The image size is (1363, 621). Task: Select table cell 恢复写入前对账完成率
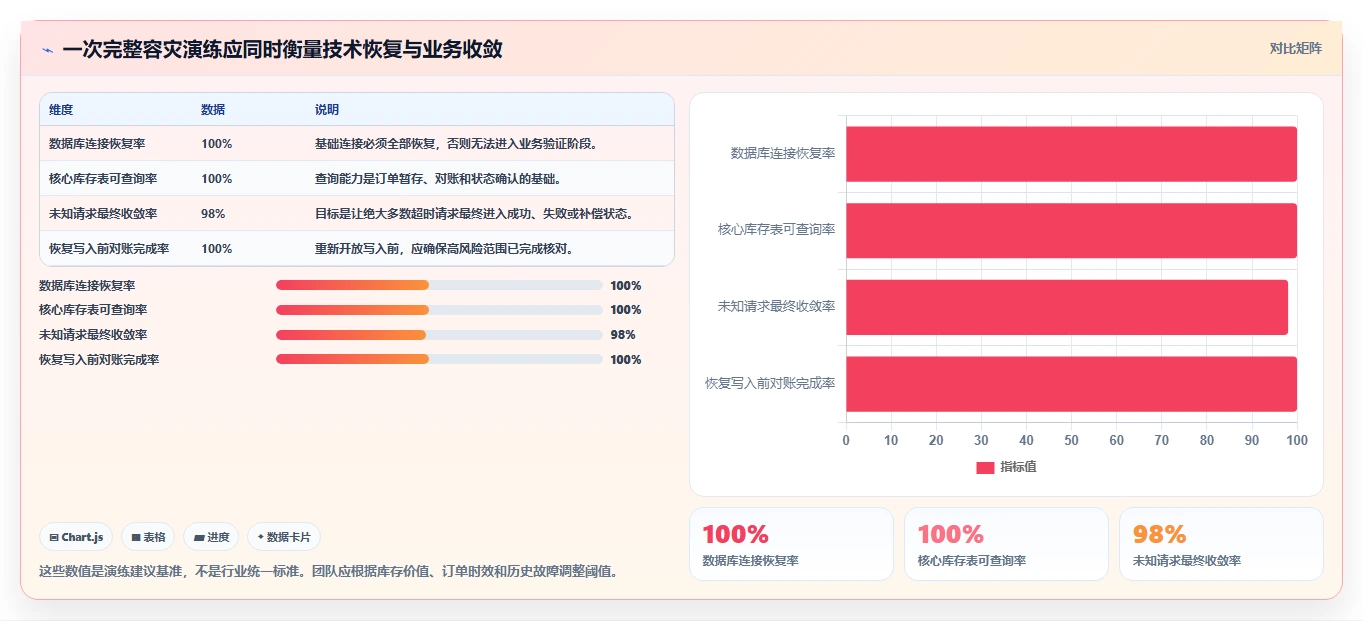(x=109, y=248)
